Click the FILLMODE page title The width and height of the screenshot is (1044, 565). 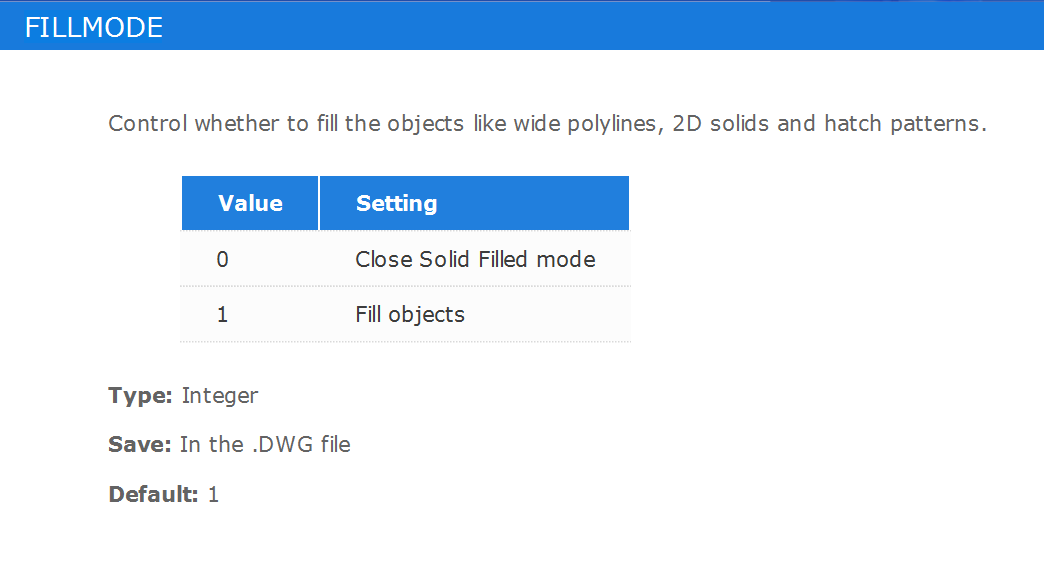94,27
